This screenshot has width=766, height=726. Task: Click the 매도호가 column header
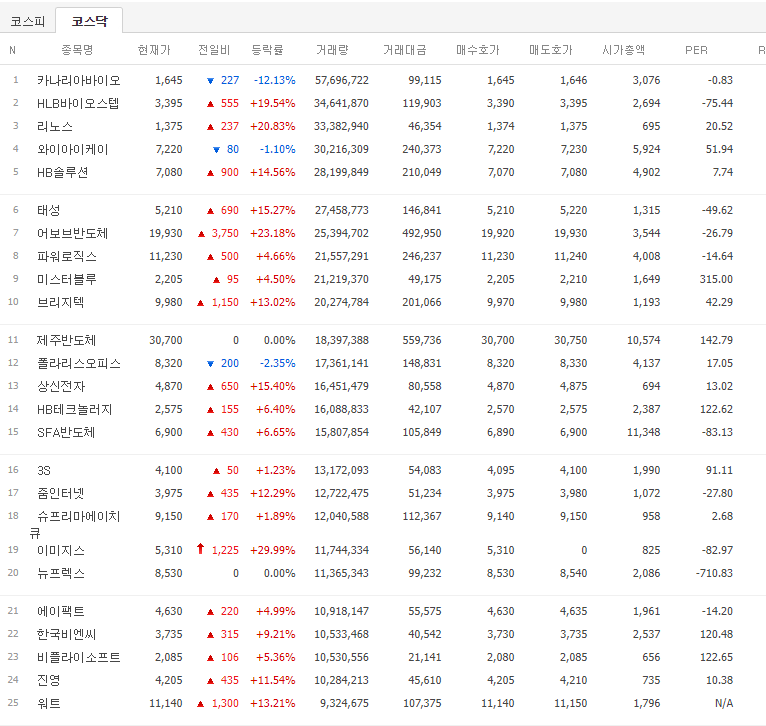tap(551, 50)
